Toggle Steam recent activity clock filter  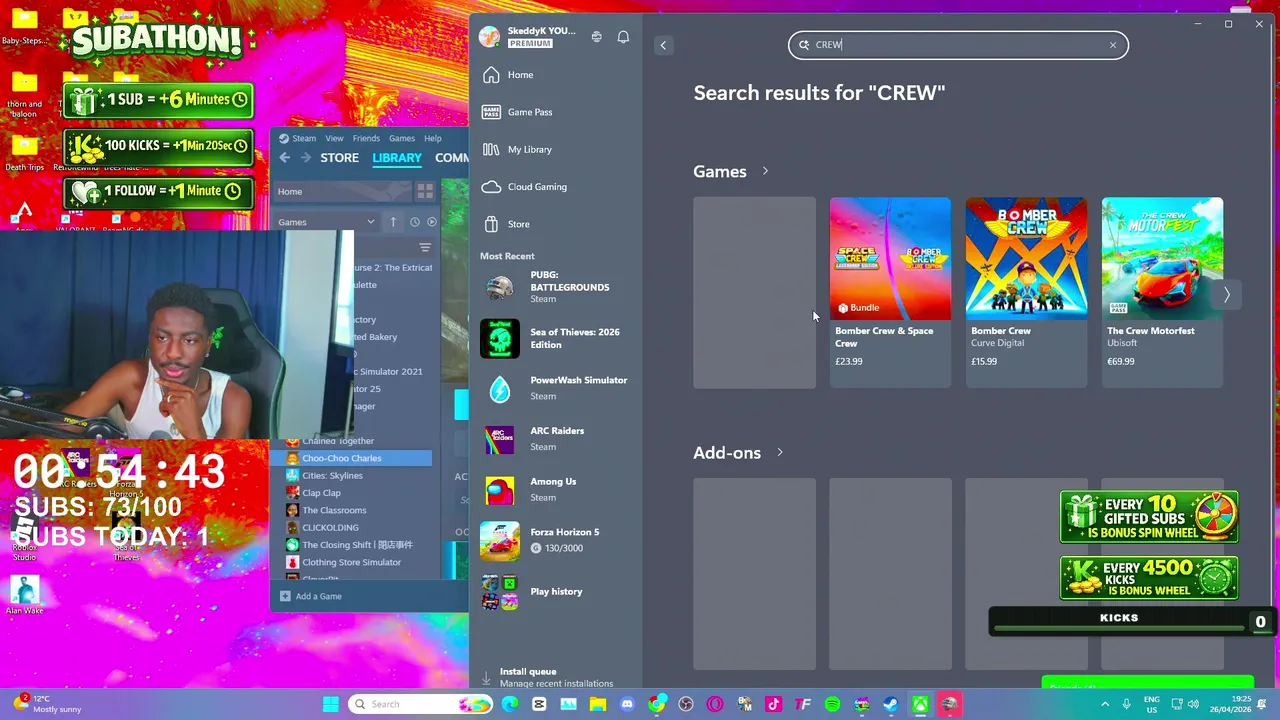[414, 222]
